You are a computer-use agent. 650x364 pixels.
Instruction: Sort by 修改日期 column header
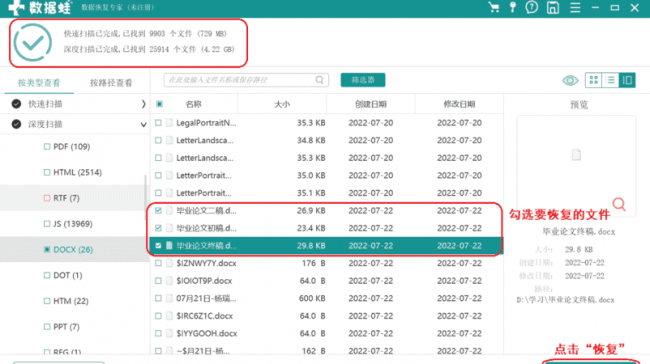[x=459, y=104]
